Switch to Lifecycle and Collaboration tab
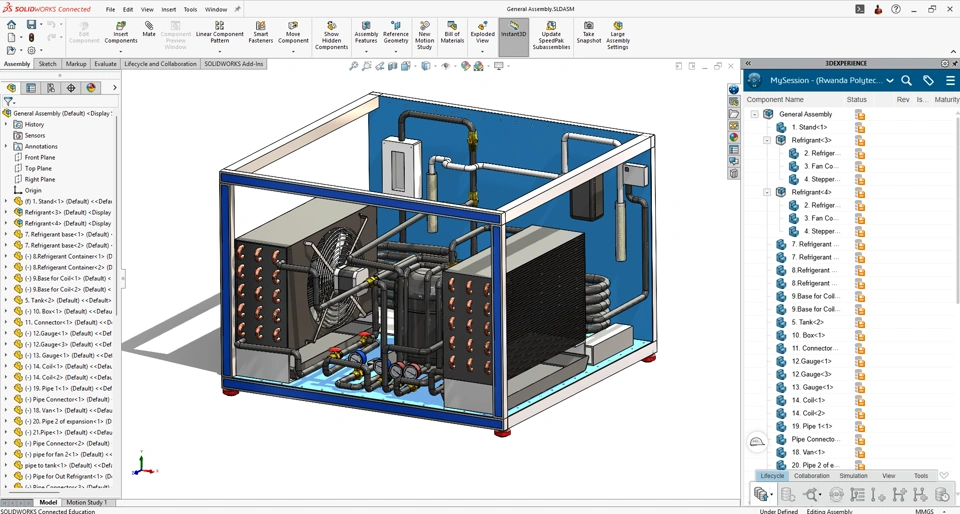This screenshot has height=514, width=960. pos(160,64)
